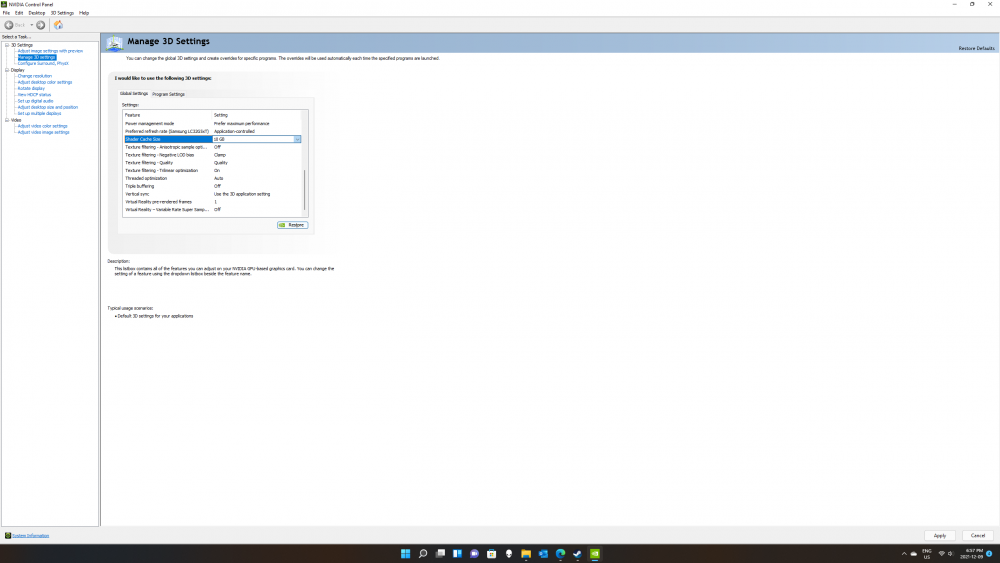Viewport: 1000px width, 563px height.
Task: Open the Windows Start button
Action: 406,553
